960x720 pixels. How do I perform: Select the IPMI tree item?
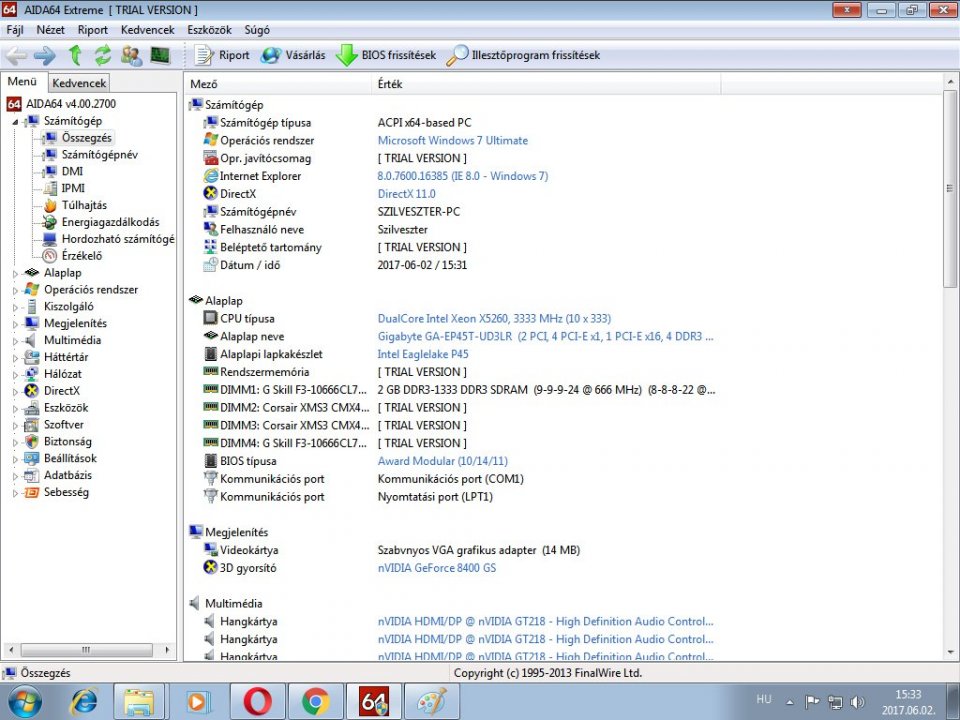(x=73, y=188)
